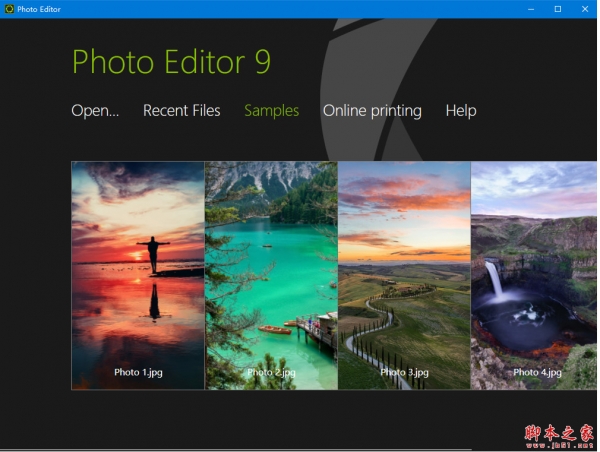Open sample thumbnail Photo 2.jpg turquoise lake
Image resolution: width=600 pixels, height=452 pixels.
(271, 276)
